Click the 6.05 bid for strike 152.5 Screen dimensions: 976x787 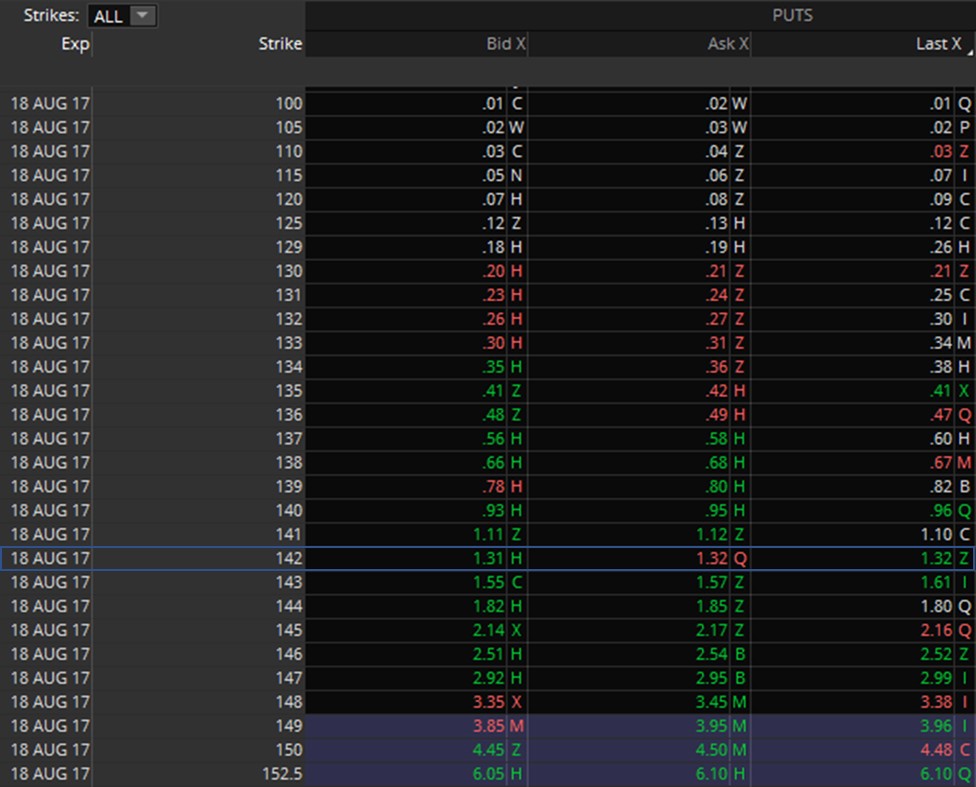488,774
